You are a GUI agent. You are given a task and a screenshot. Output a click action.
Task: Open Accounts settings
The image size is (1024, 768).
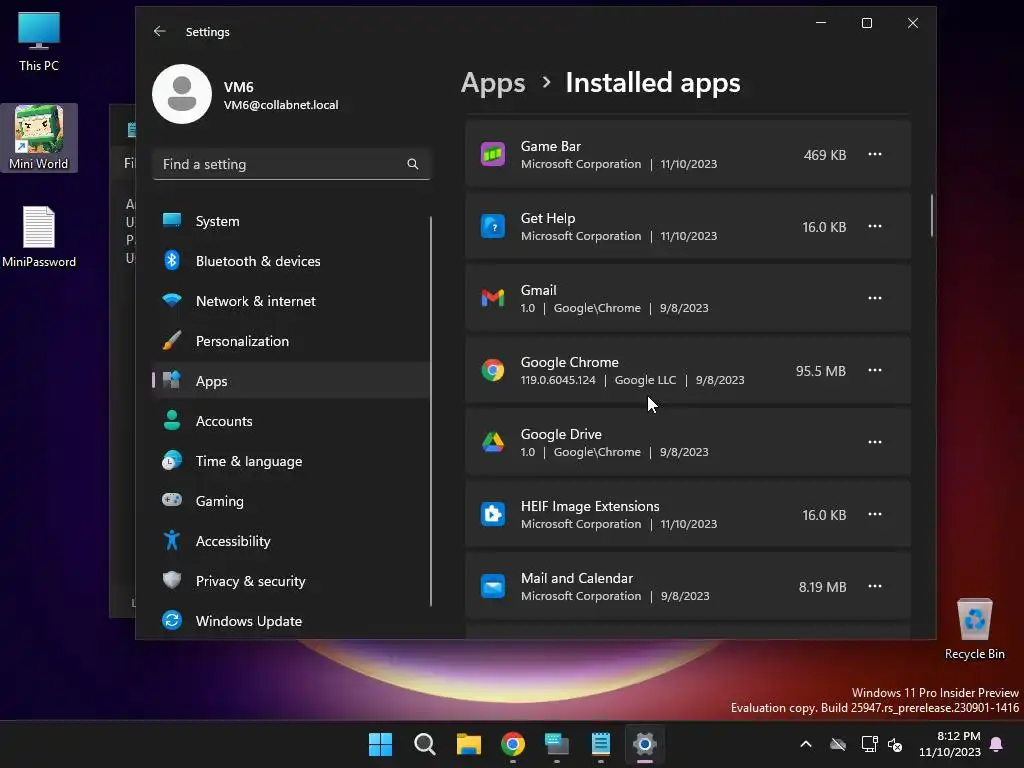[291, 421]
